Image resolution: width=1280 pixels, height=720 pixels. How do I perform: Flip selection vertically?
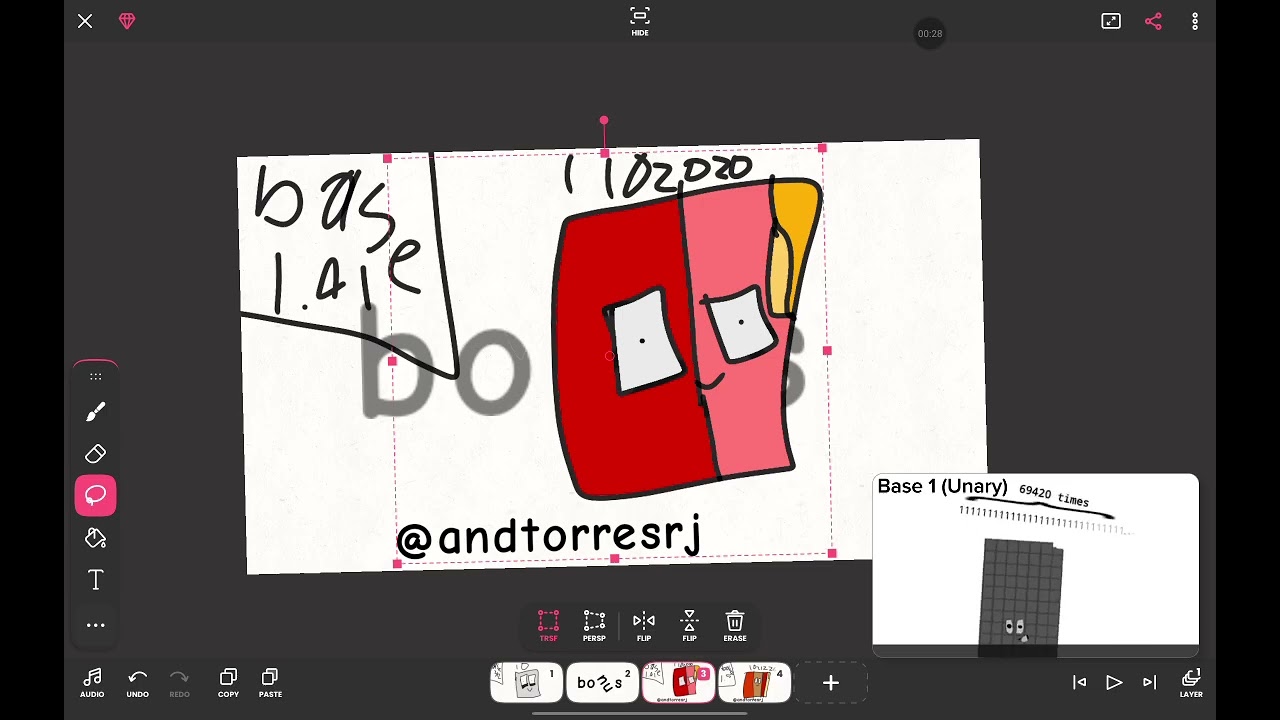(689, 627)
